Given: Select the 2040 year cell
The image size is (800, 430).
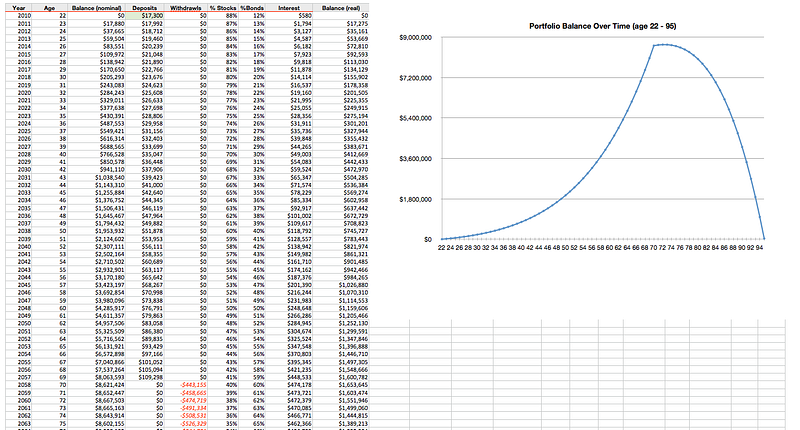Looking at the screenshot, I should tap(18, 246).
